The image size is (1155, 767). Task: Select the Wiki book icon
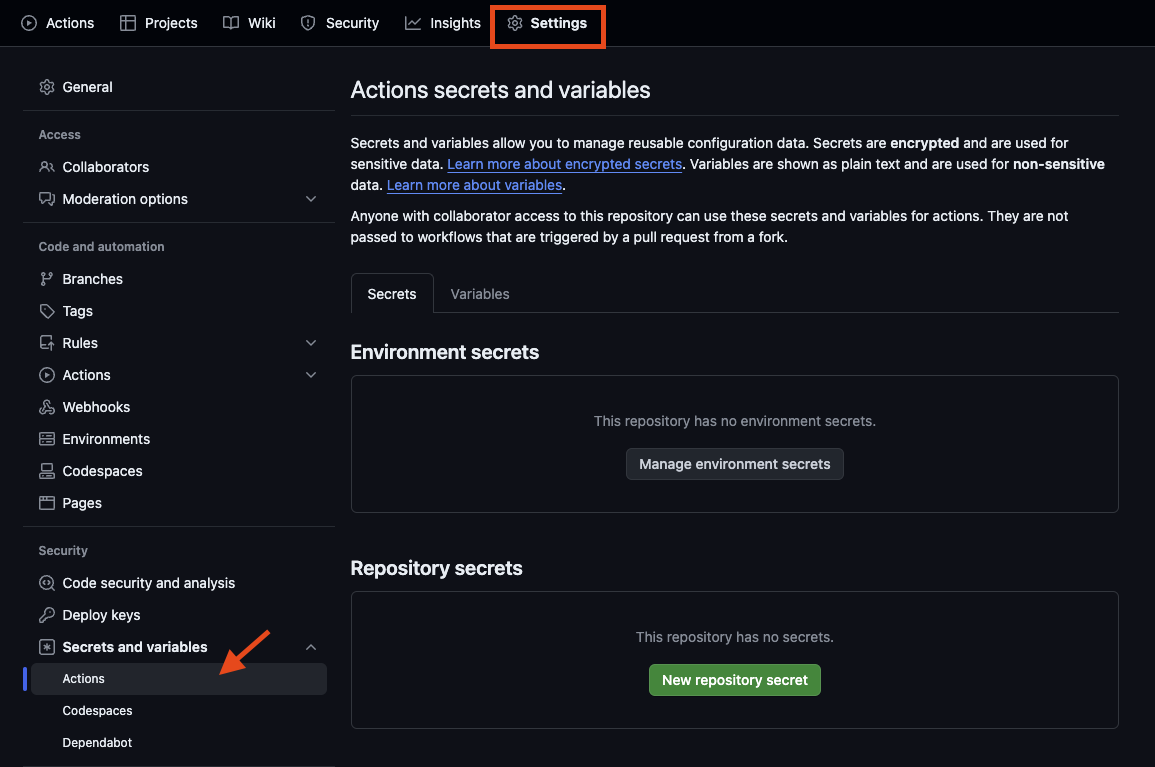[229, 22]
